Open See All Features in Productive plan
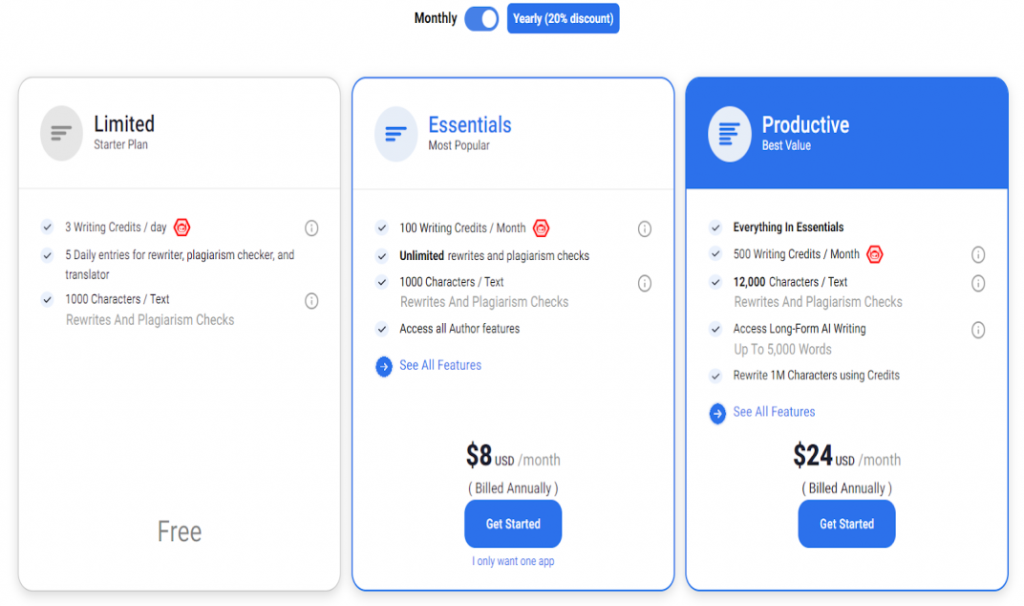This screenshot has width=1024, height=606. pyautogui.click(x=774, y=411)
